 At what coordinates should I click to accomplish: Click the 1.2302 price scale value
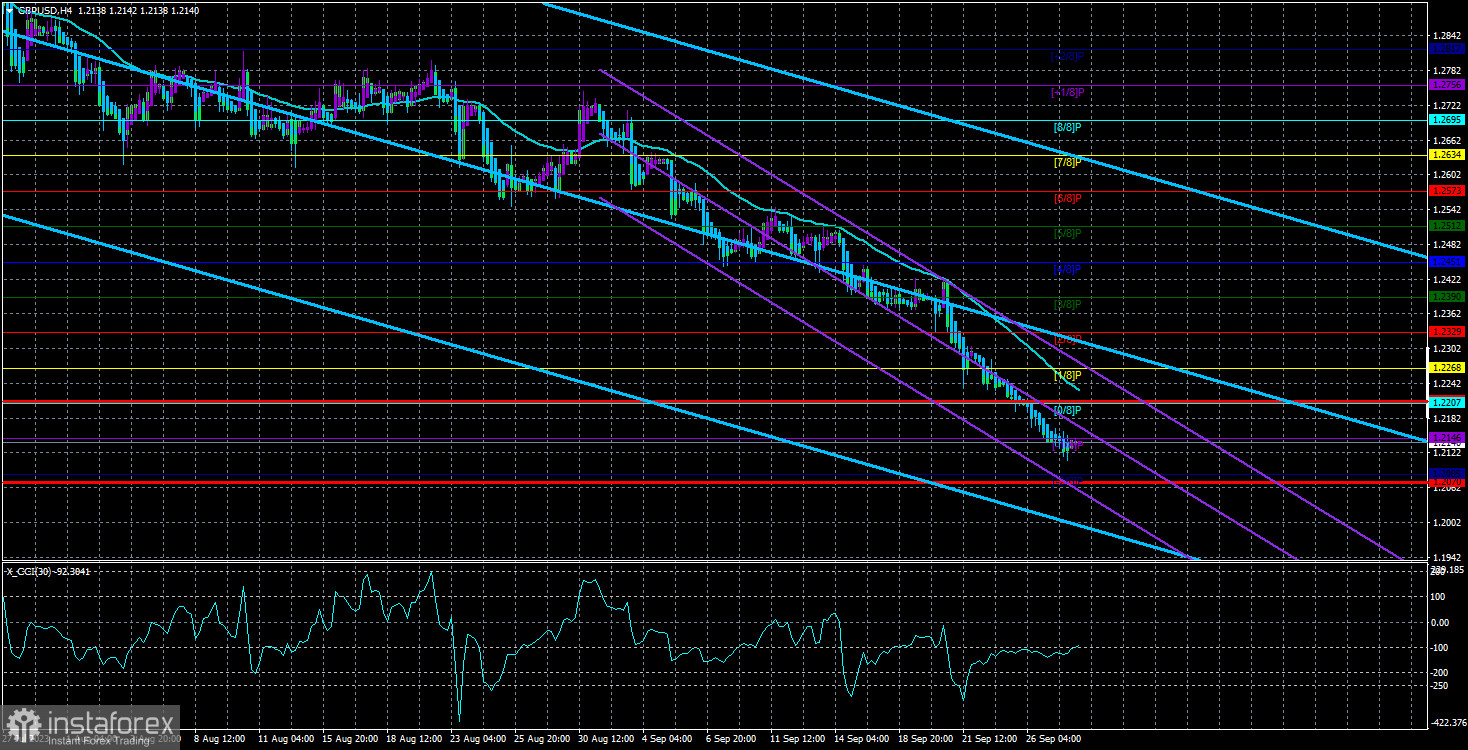(x=1447, y=349)
